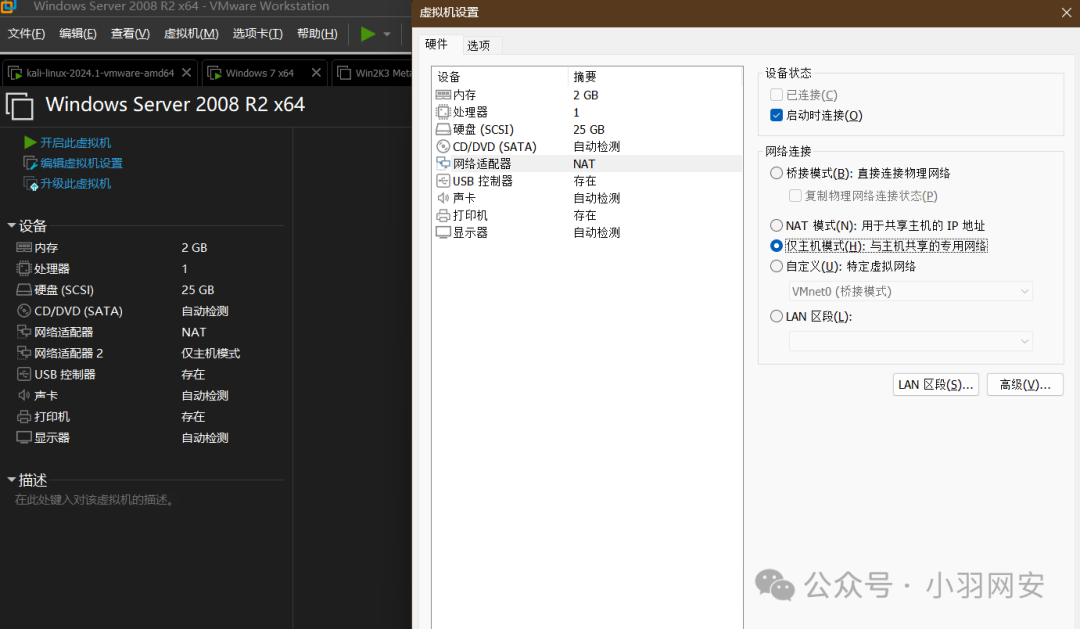Image resolution: width=1080 pixels, height=629 pixels.
Task: Select 硬盘 (SCSI) row icon in settings dialog
Action: (443, 130)
